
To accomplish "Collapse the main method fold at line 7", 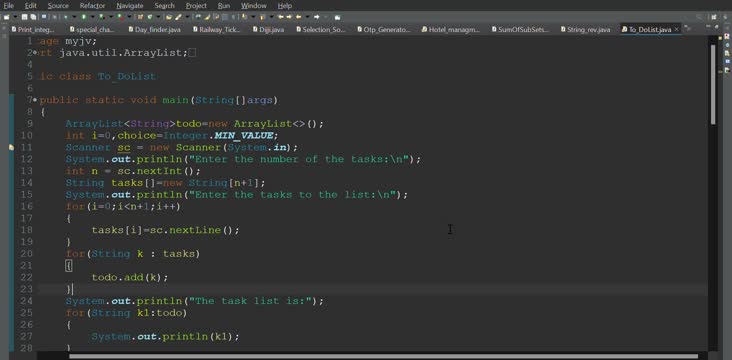I will [35, 100].
